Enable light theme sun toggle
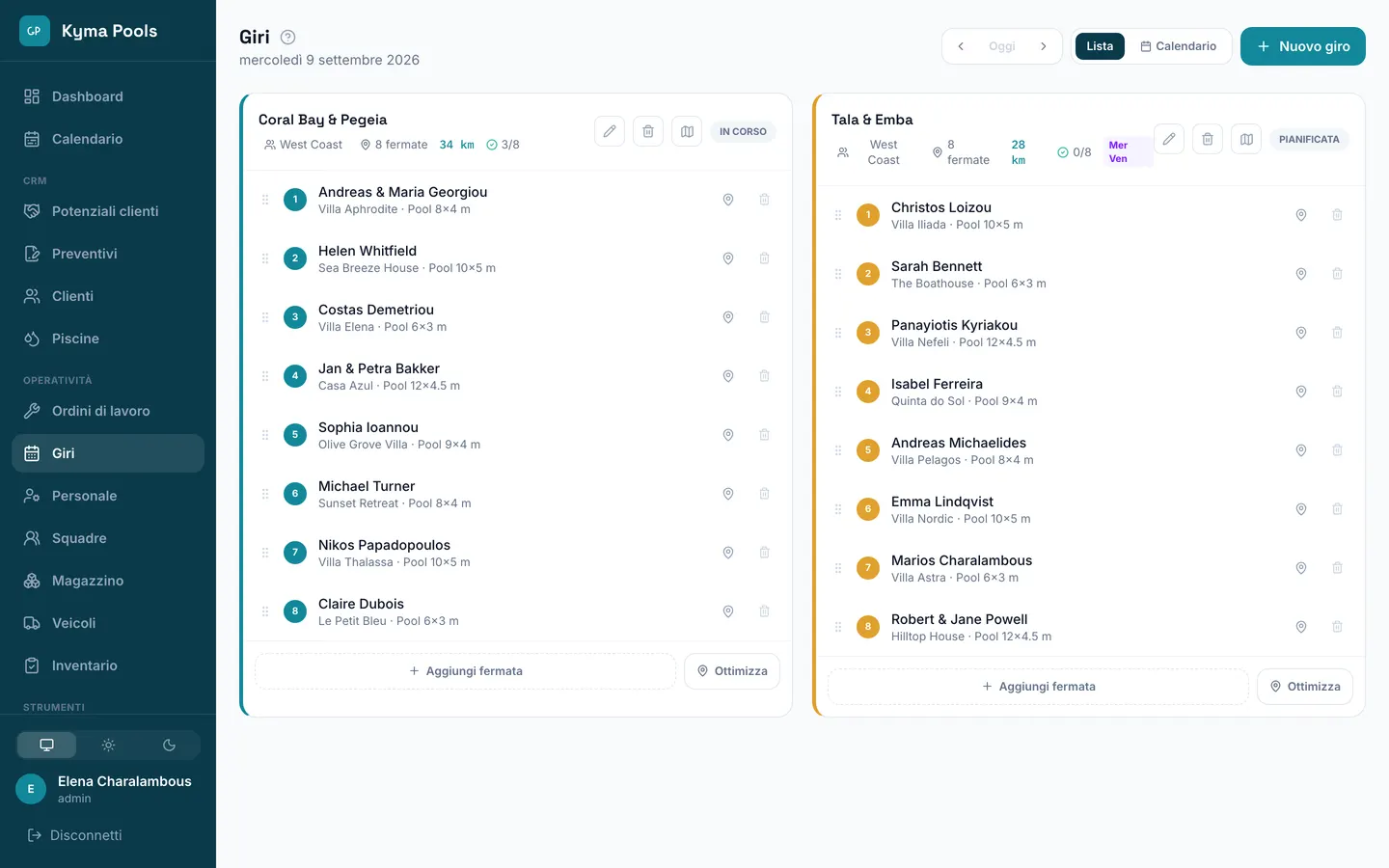This screenshot has width=1389, height=868. tap(108, 745)
